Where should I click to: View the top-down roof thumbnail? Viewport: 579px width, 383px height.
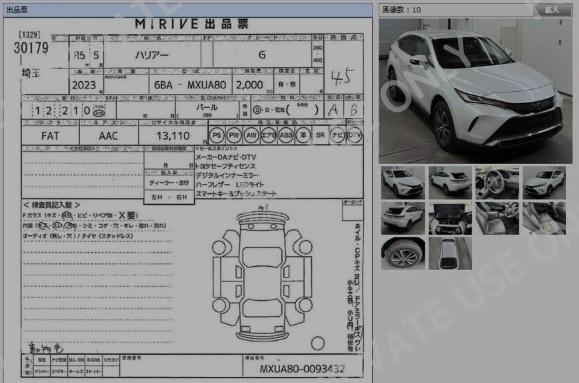coord(450,253)
